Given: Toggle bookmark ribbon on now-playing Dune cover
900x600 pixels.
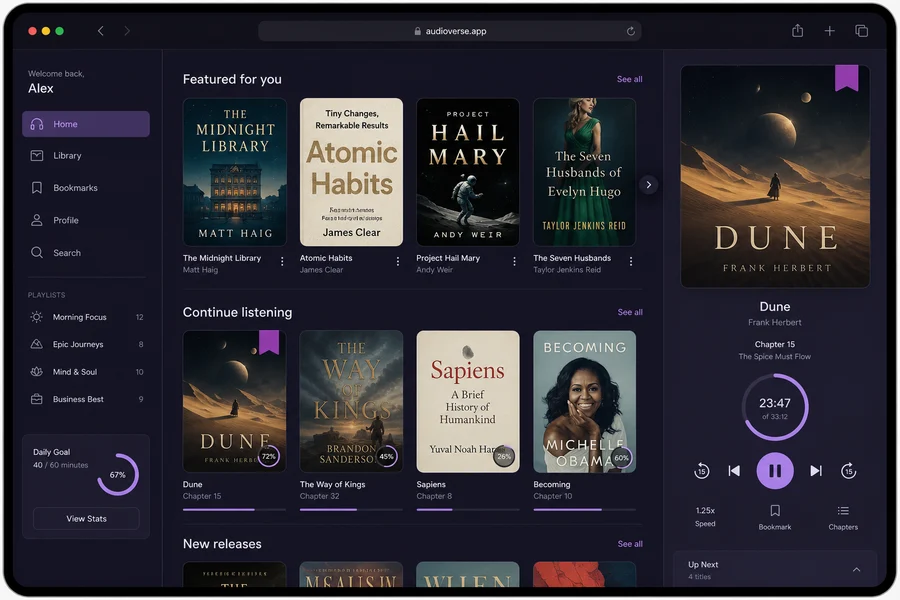Looking at the screenshot, I should point(846,78).
